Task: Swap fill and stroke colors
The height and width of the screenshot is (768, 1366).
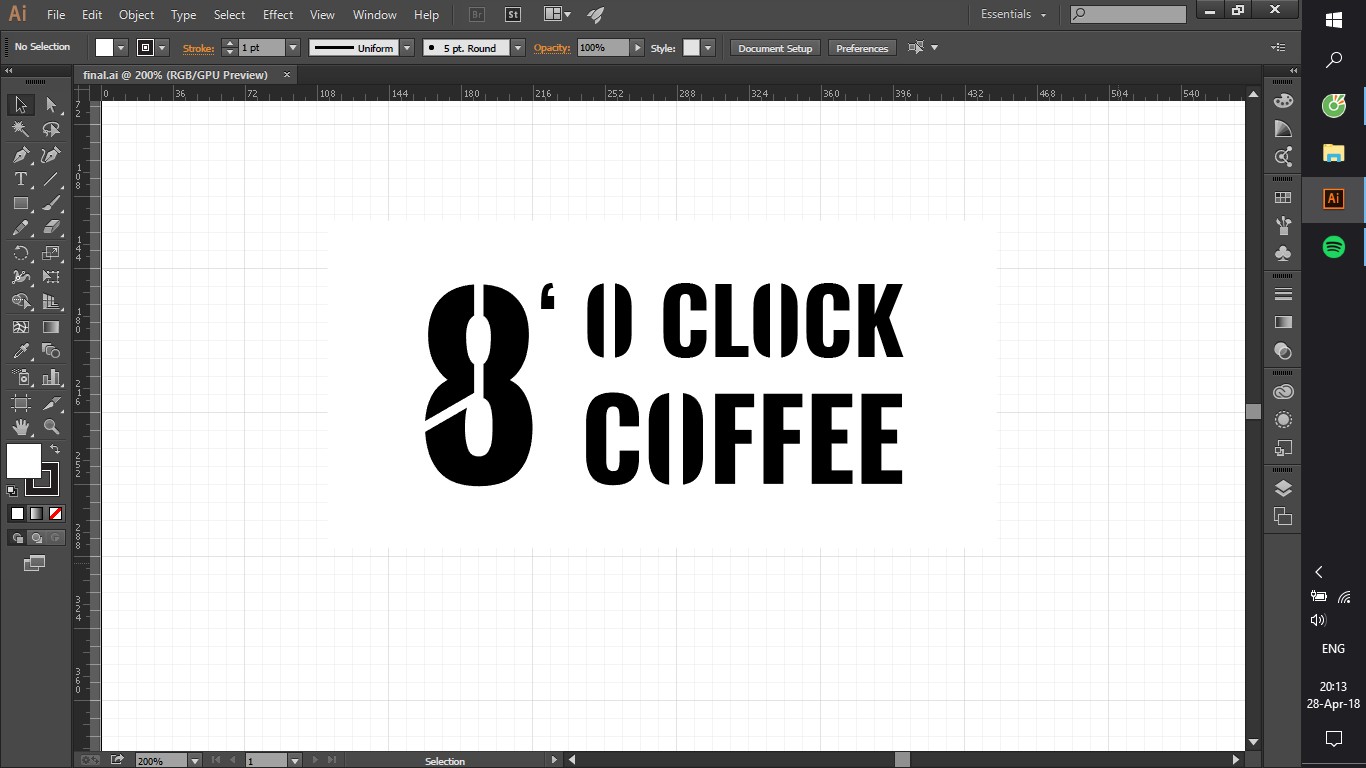Action: point(55,450)
